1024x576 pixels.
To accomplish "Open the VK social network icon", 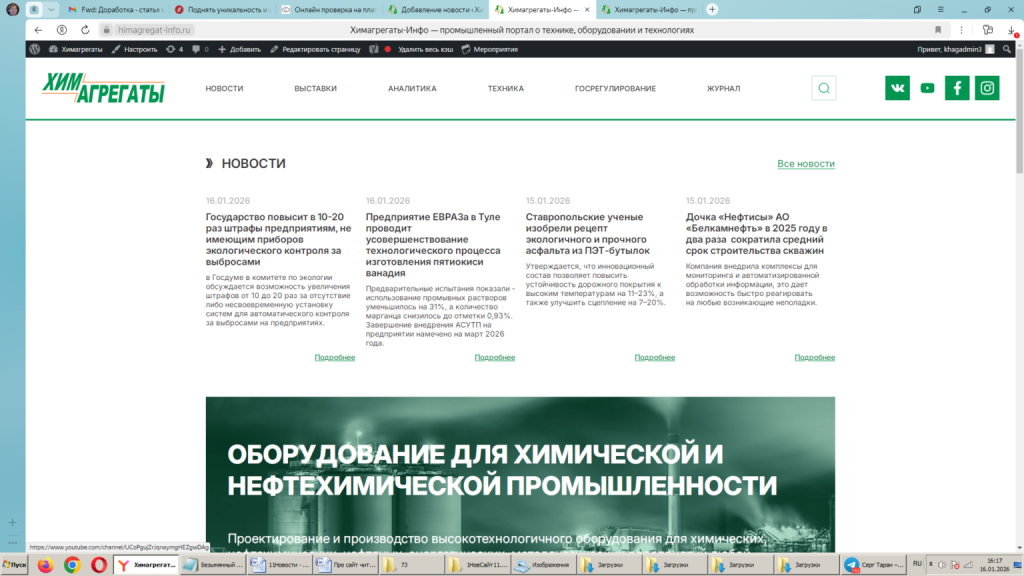I will point(897,88).
